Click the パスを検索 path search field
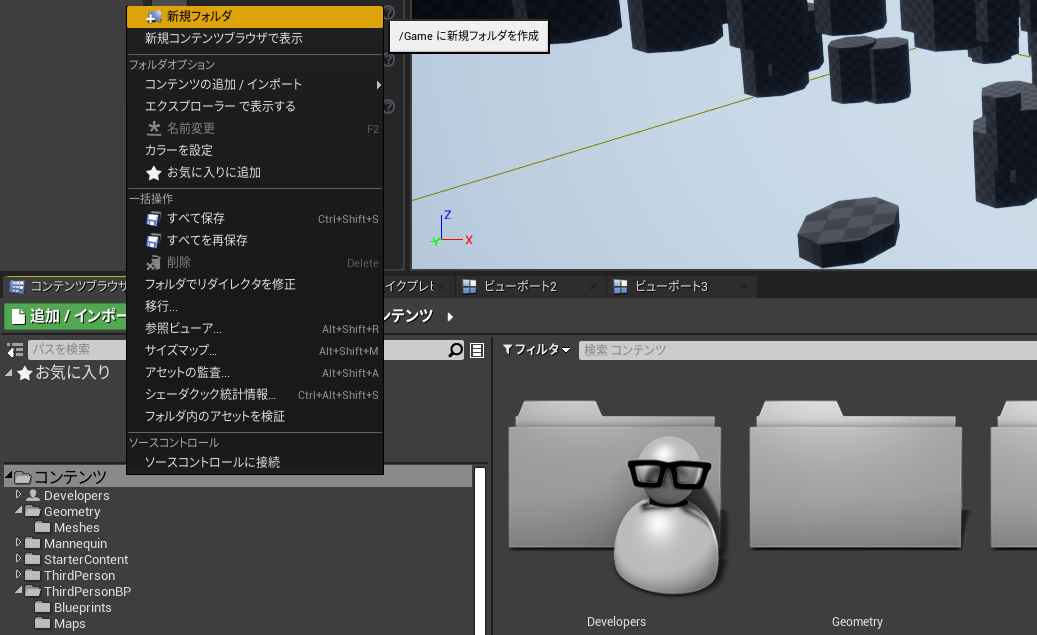 (x=78, y=349)
